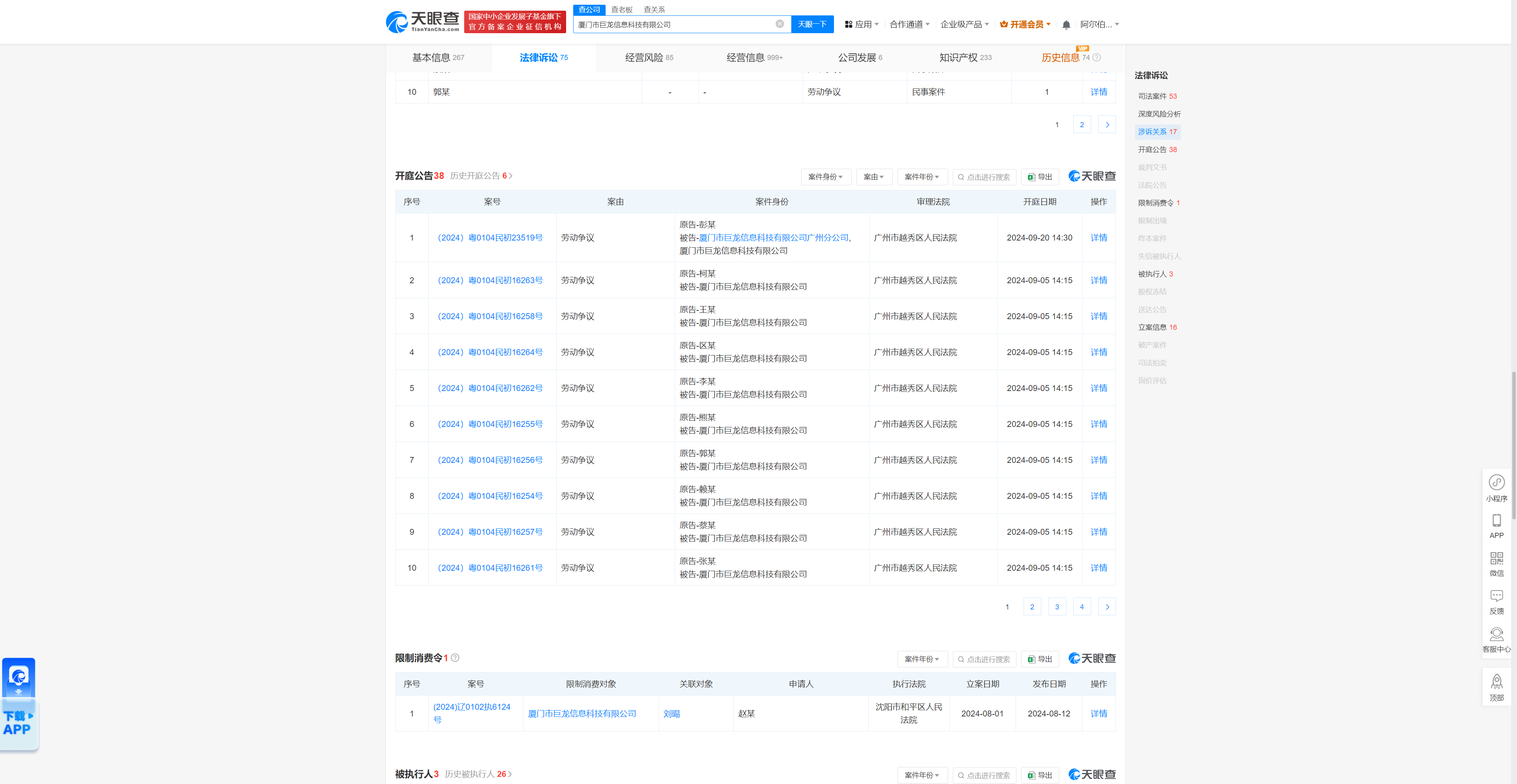Jump to 深度风险分析 in sidebar
This screenshot has width=1517, height=784.
coord(1159,114)
